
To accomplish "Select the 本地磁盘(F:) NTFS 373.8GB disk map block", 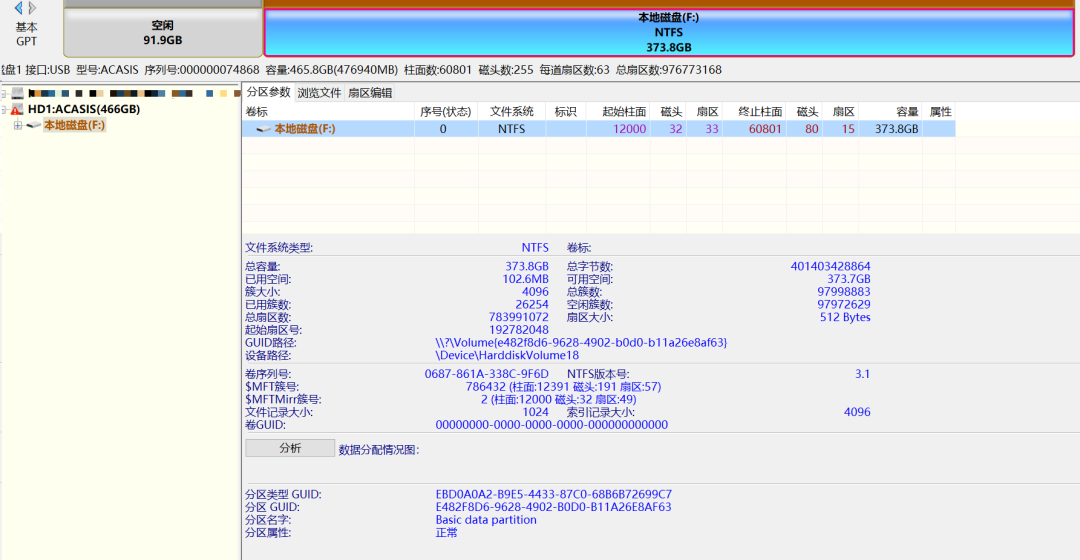I will click(669, 32).
